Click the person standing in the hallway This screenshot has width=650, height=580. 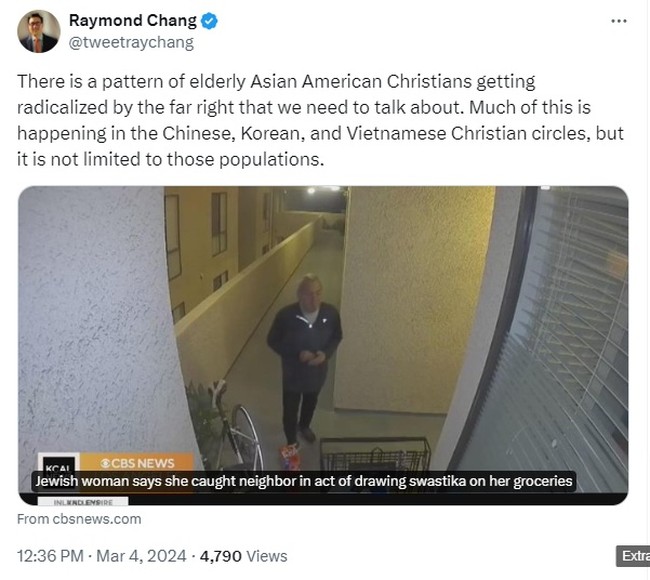tap(305, 359)
